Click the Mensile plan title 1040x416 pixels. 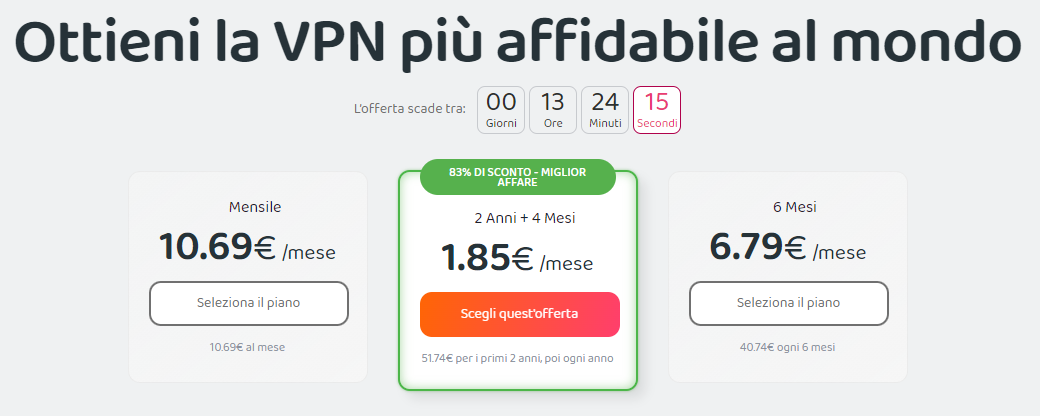[x=255, y=207]
